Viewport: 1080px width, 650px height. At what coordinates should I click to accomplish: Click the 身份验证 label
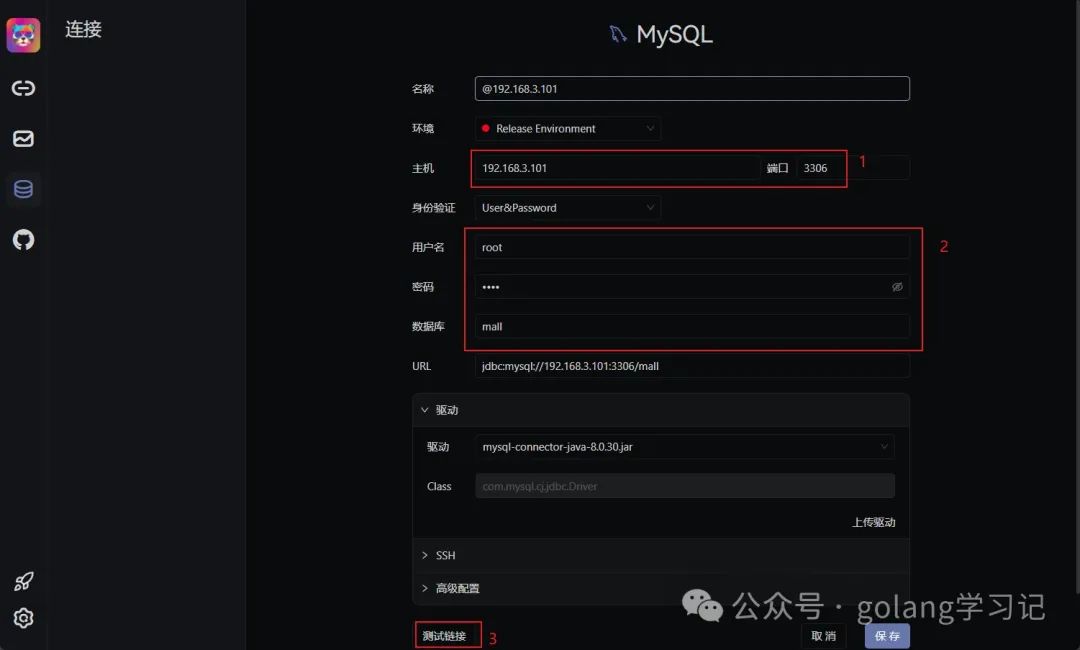click(433, 208)
